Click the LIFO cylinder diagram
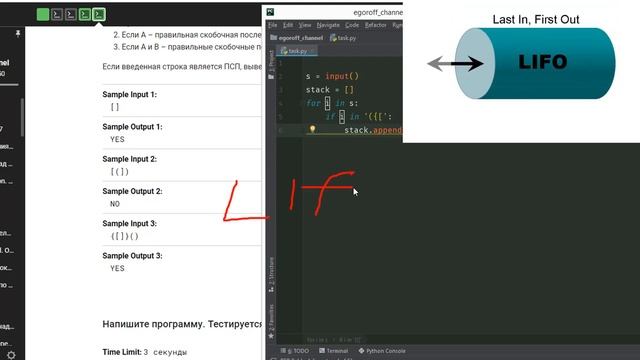 click(535, 63)
